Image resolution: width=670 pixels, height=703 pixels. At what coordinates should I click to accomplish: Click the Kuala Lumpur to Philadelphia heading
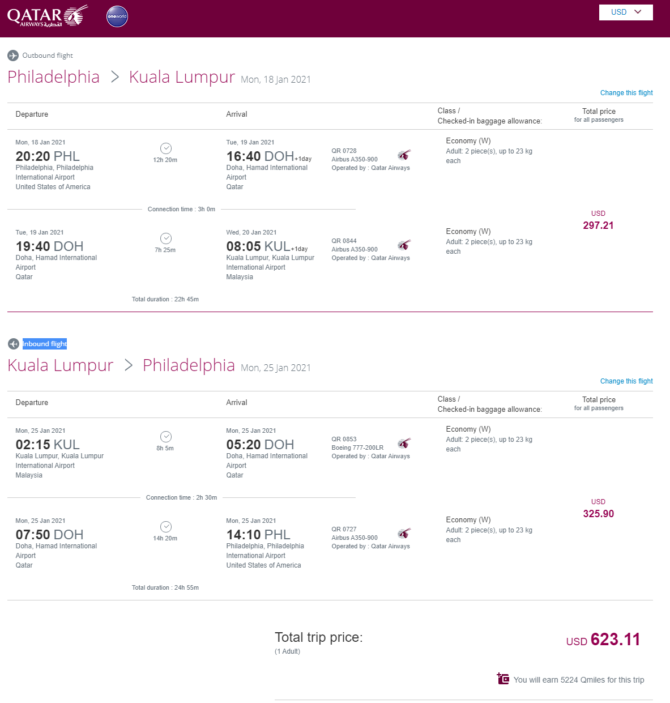click(121, 365)
